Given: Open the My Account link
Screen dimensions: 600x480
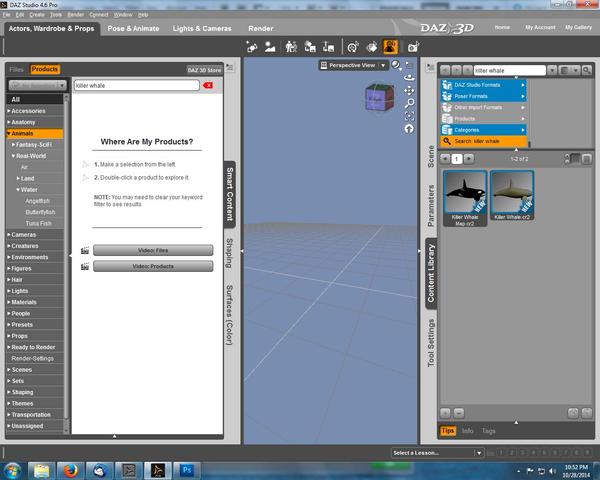Looking at the screenshot, I should tap(540, 28).
